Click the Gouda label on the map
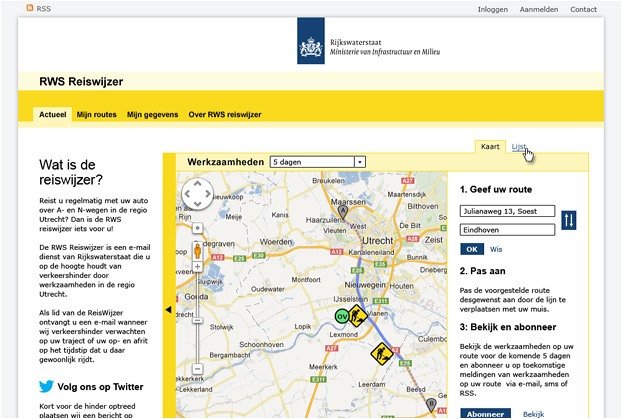Screen dimensions: 622x419 click(x=196, y=297)
